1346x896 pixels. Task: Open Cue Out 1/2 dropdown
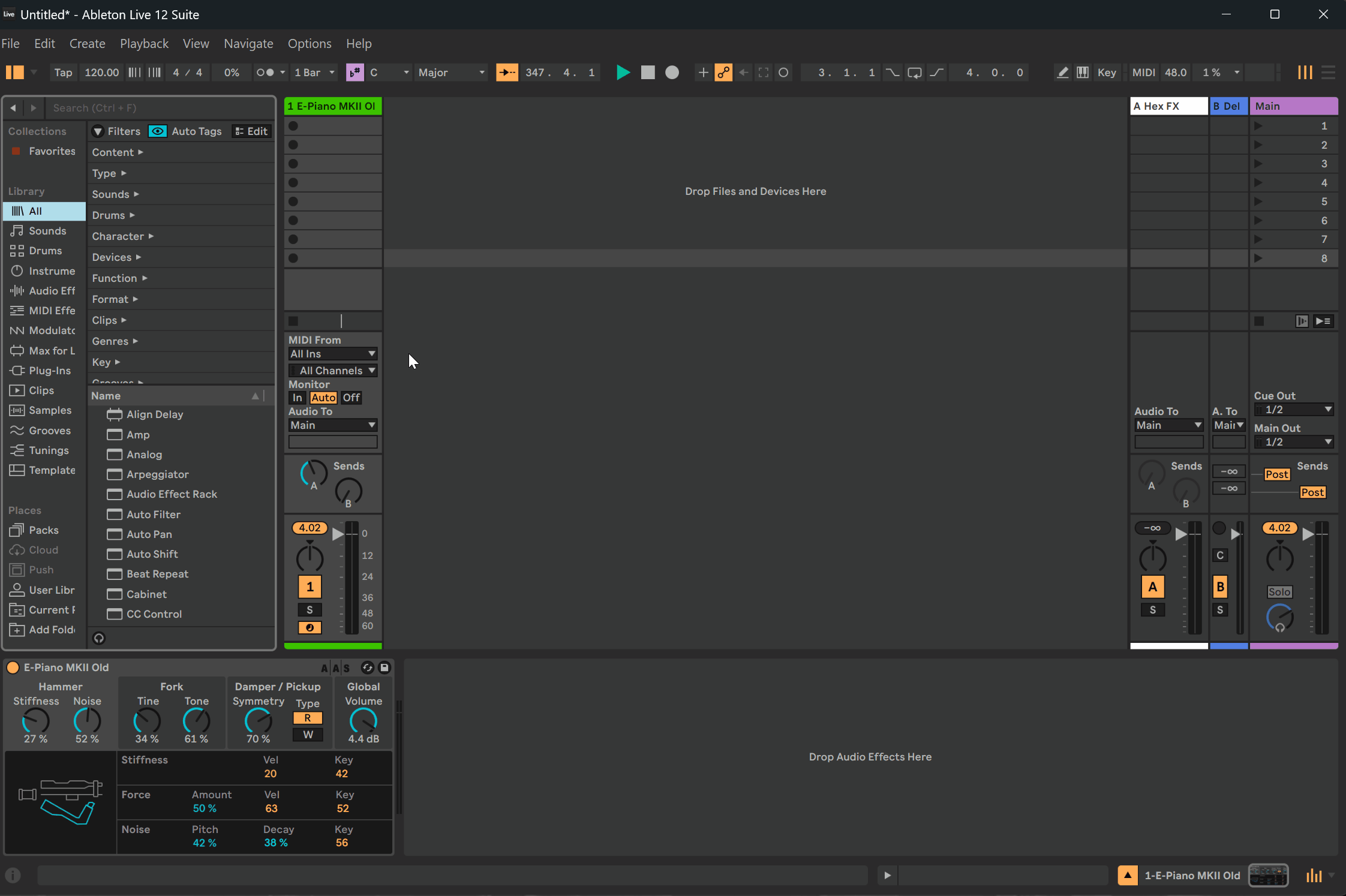[x=1294, y=410]
